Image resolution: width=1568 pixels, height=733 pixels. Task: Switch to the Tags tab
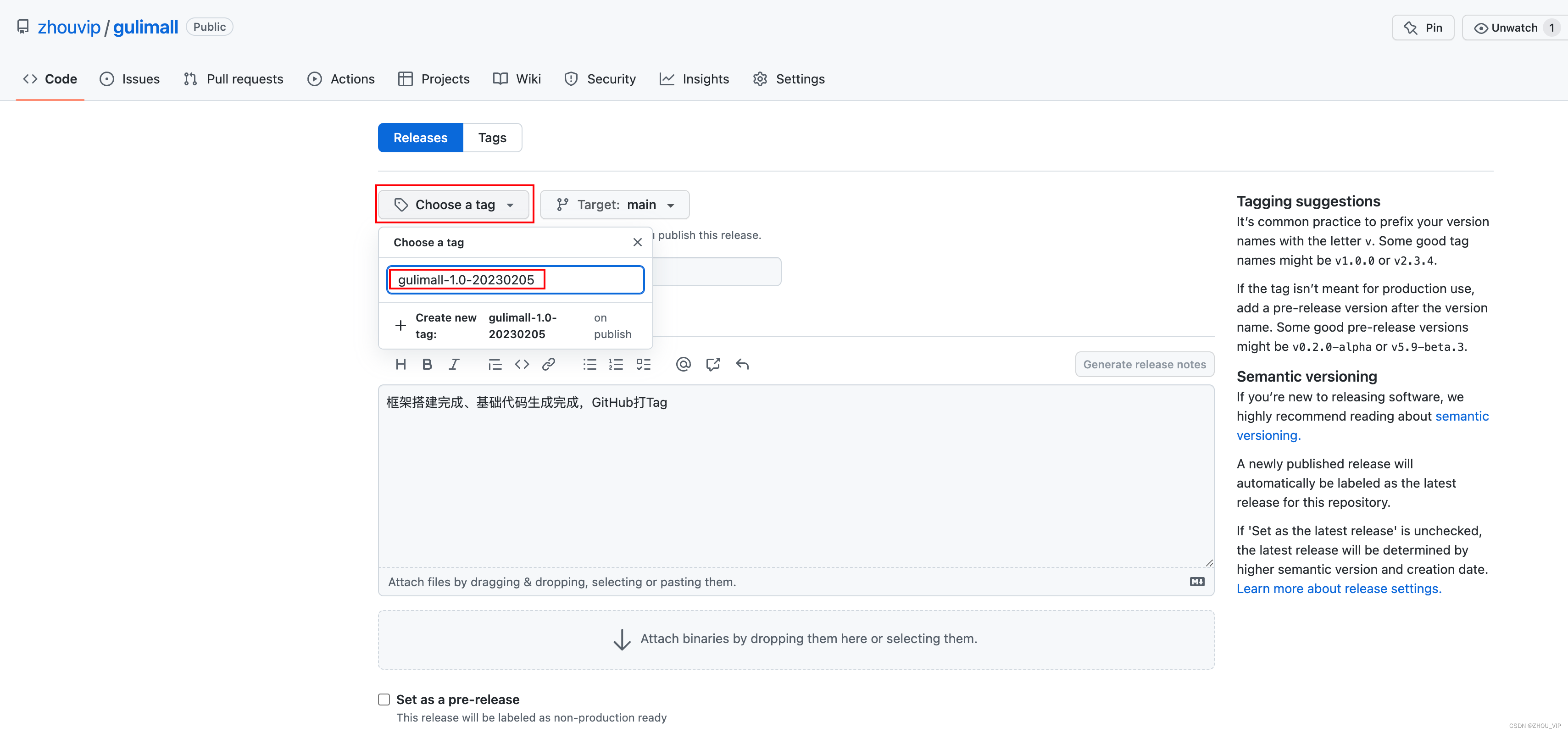(492, 138)
